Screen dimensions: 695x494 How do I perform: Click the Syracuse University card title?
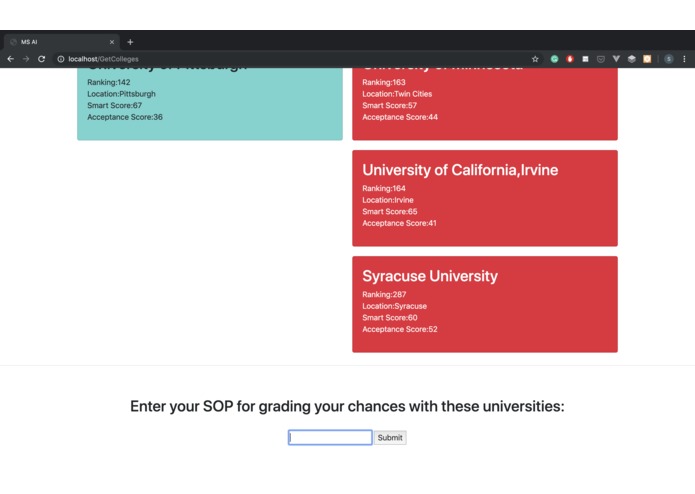pyautogui.click(x=430, y=276)
